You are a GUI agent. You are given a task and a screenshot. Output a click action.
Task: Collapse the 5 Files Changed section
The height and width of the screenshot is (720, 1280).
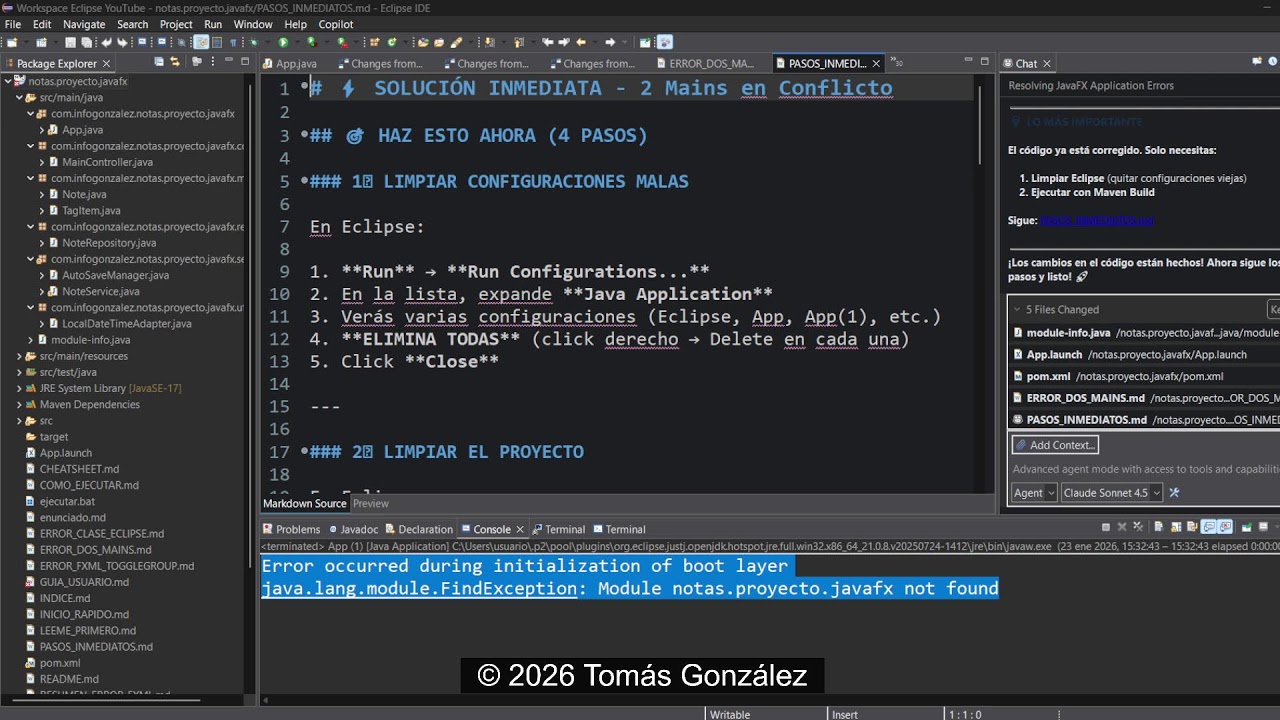[1017, 309]
